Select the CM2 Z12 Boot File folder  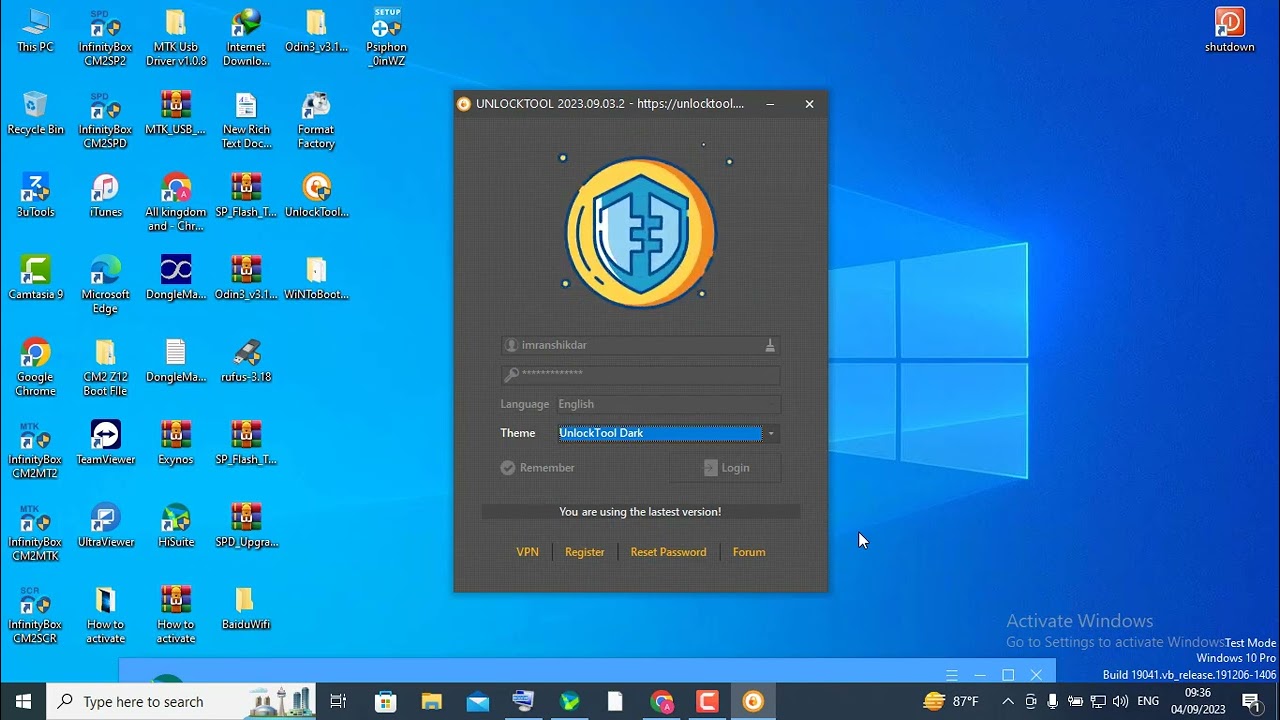pos(105,367)
